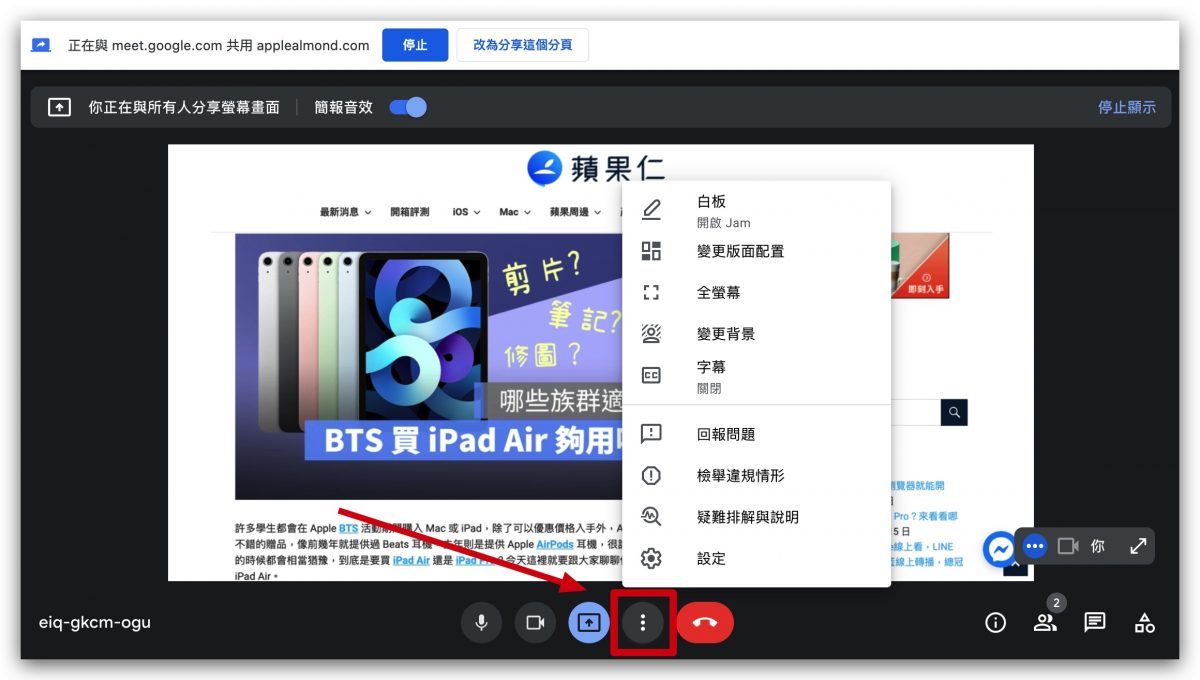Expand the Mac nav dropdown

(x=515, y=212)
